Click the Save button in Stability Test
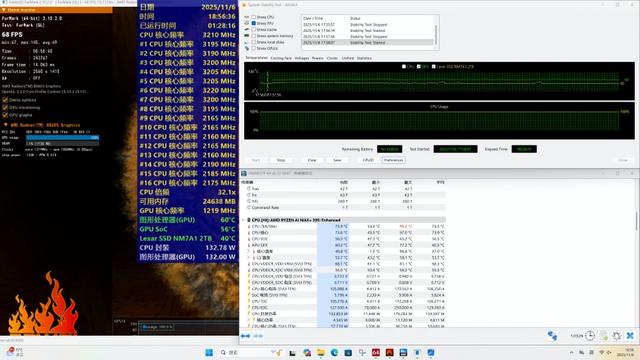 [337, 160]
